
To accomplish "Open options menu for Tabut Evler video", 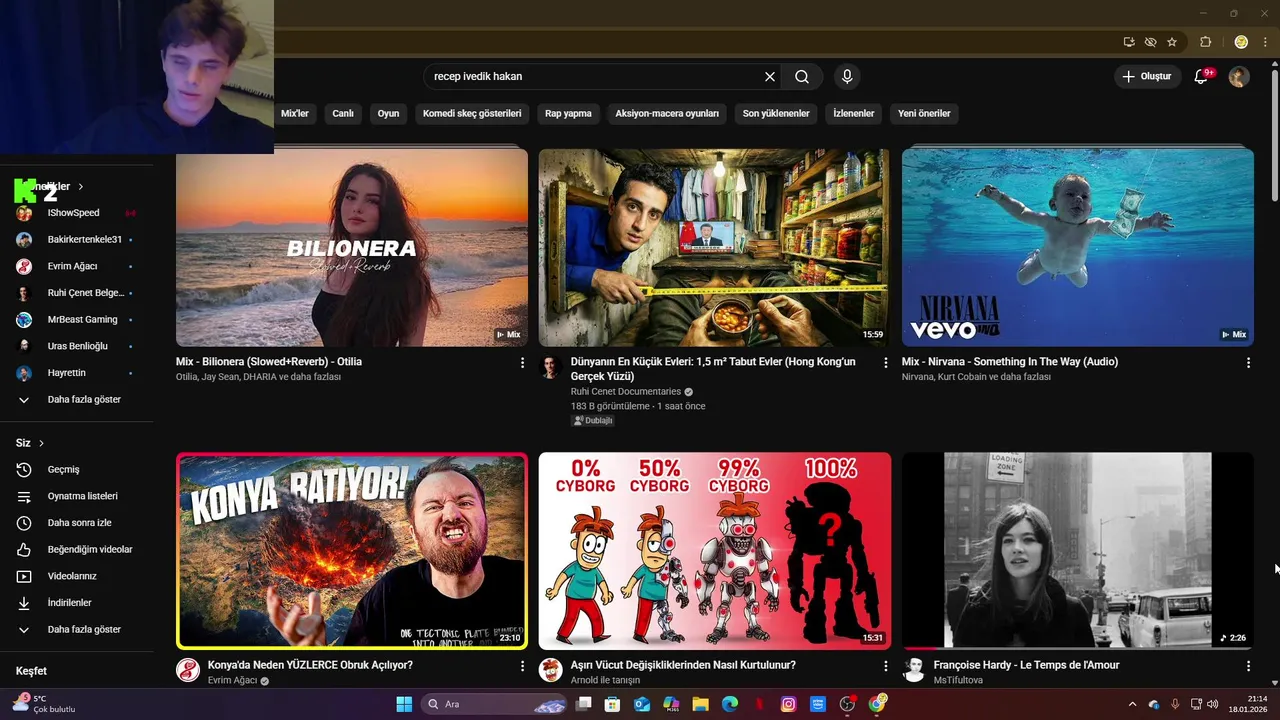I will 885,363.
